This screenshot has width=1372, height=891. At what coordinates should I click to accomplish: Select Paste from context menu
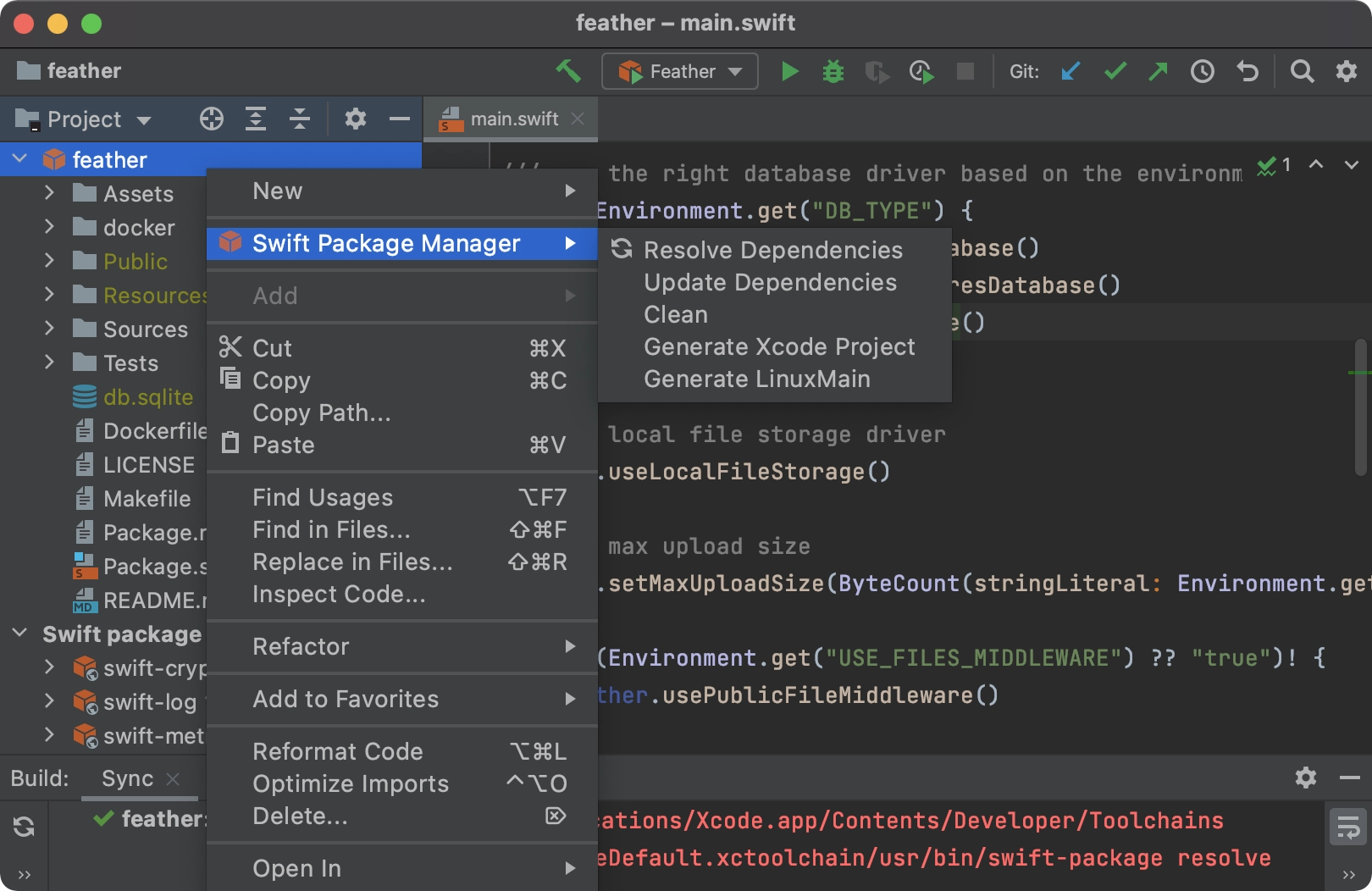point(402,445)
